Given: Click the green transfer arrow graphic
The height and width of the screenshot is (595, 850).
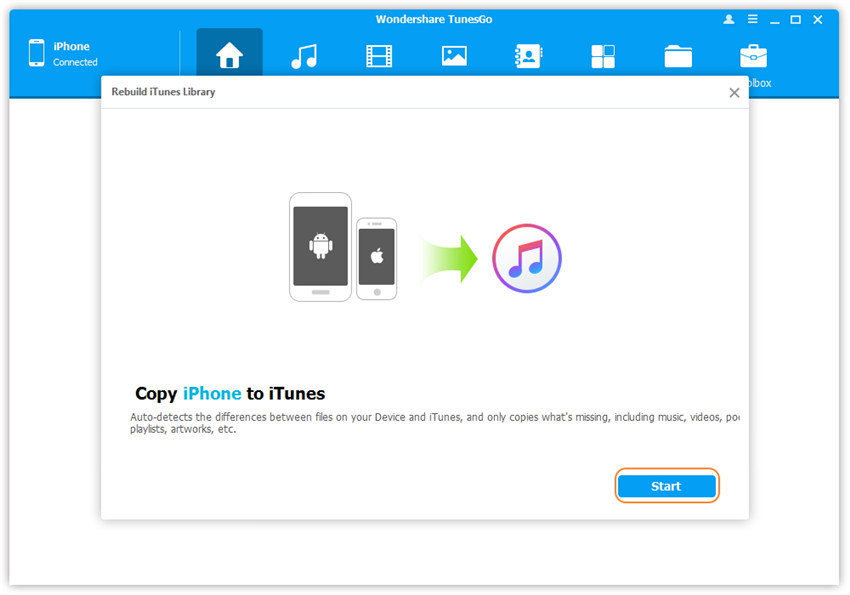Looking at the screenshot, I should pos(449,258).
